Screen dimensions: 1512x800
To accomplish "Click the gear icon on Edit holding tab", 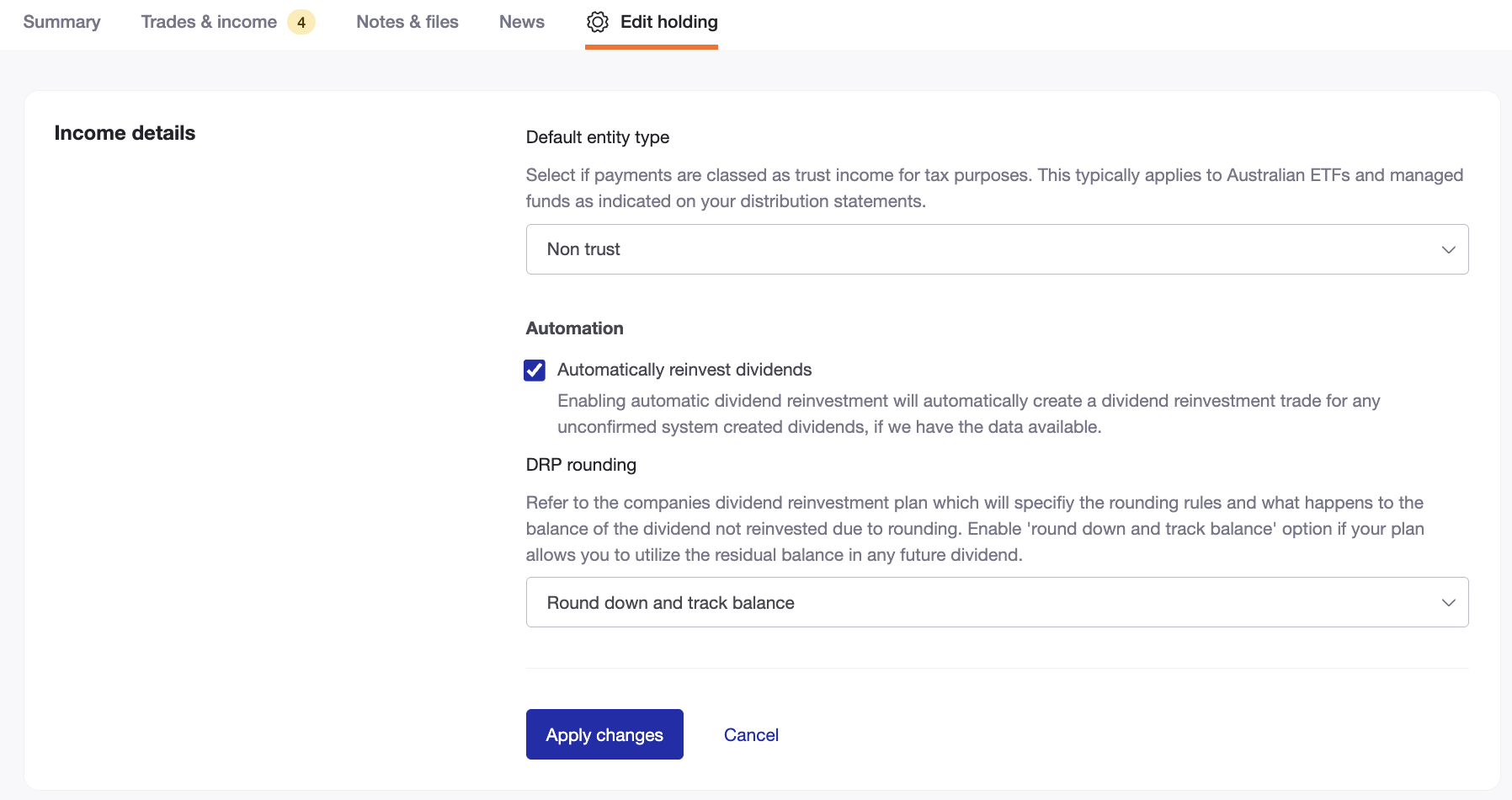I will [x=597, y=22].
